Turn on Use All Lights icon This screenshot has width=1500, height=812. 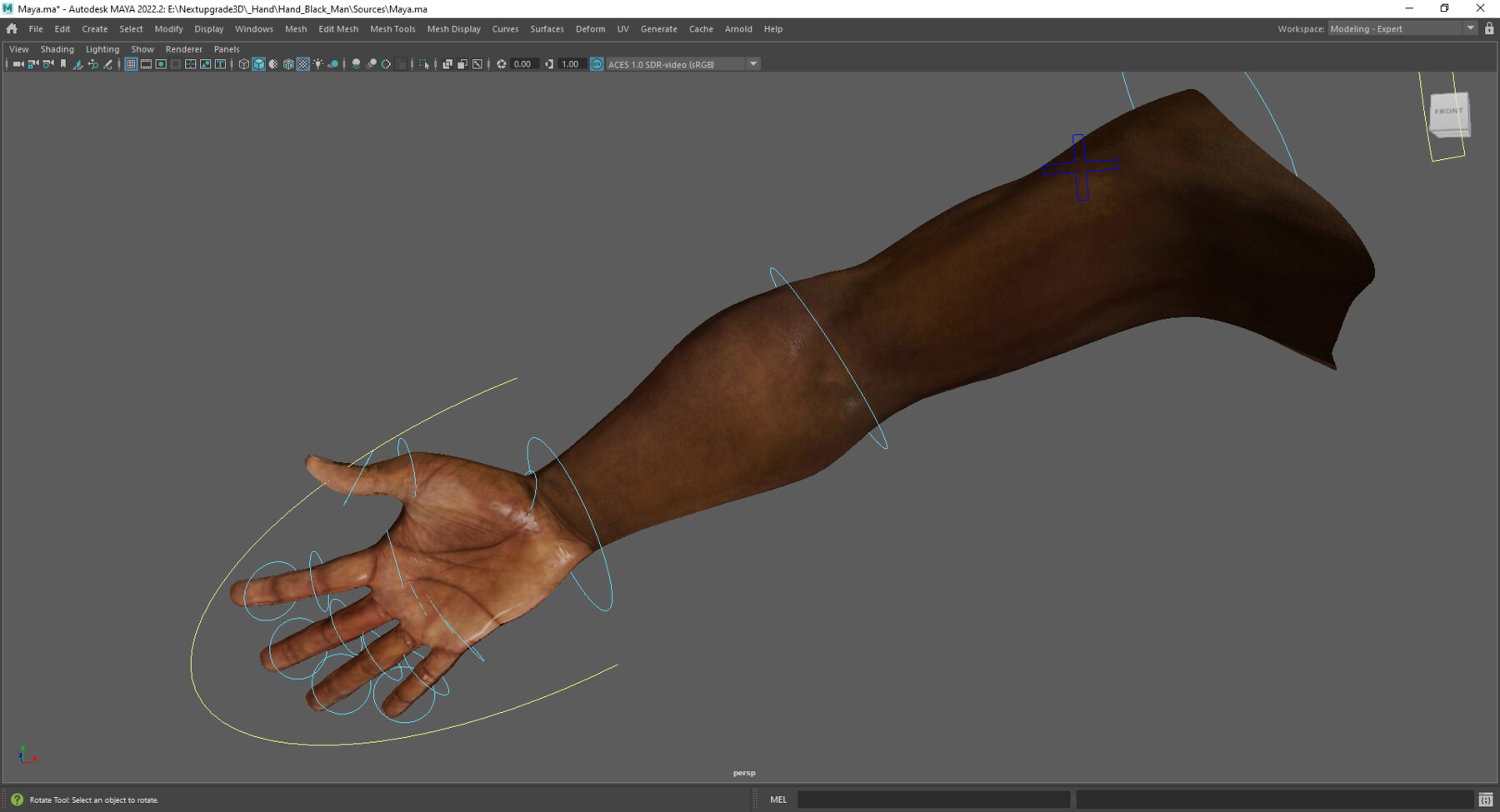317,63
